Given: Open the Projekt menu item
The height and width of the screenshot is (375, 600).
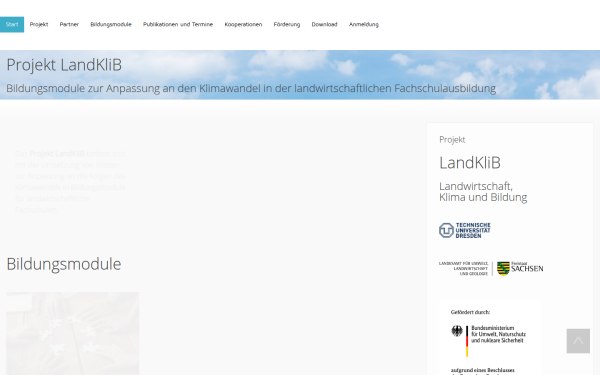Looking at the screenshot, I should [39, 24].
